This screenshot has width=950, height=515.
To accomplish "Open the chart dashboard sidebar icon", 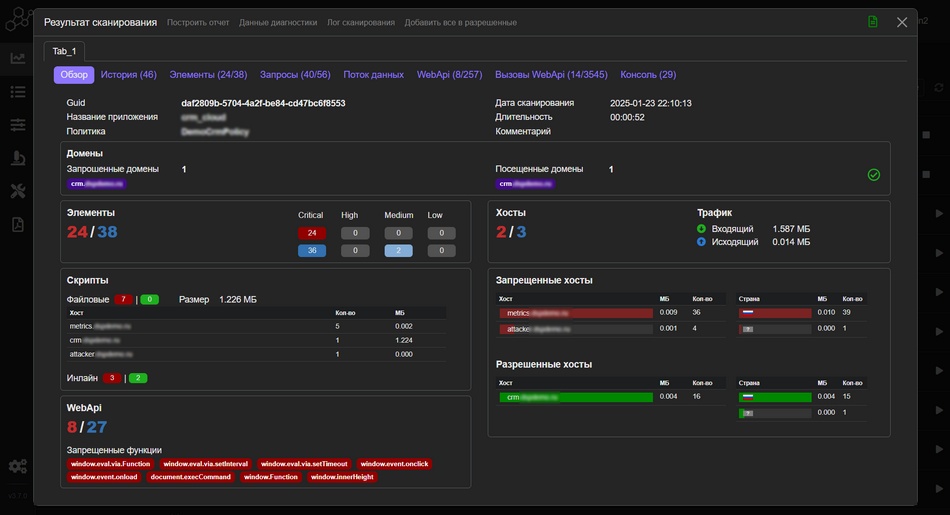I will point(18,58).
